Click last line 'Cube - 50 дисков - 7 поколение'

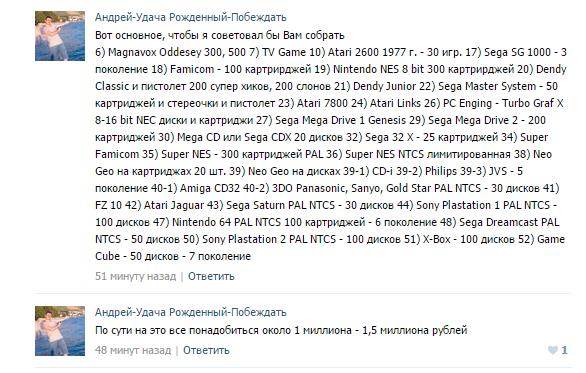coord(173,256)
